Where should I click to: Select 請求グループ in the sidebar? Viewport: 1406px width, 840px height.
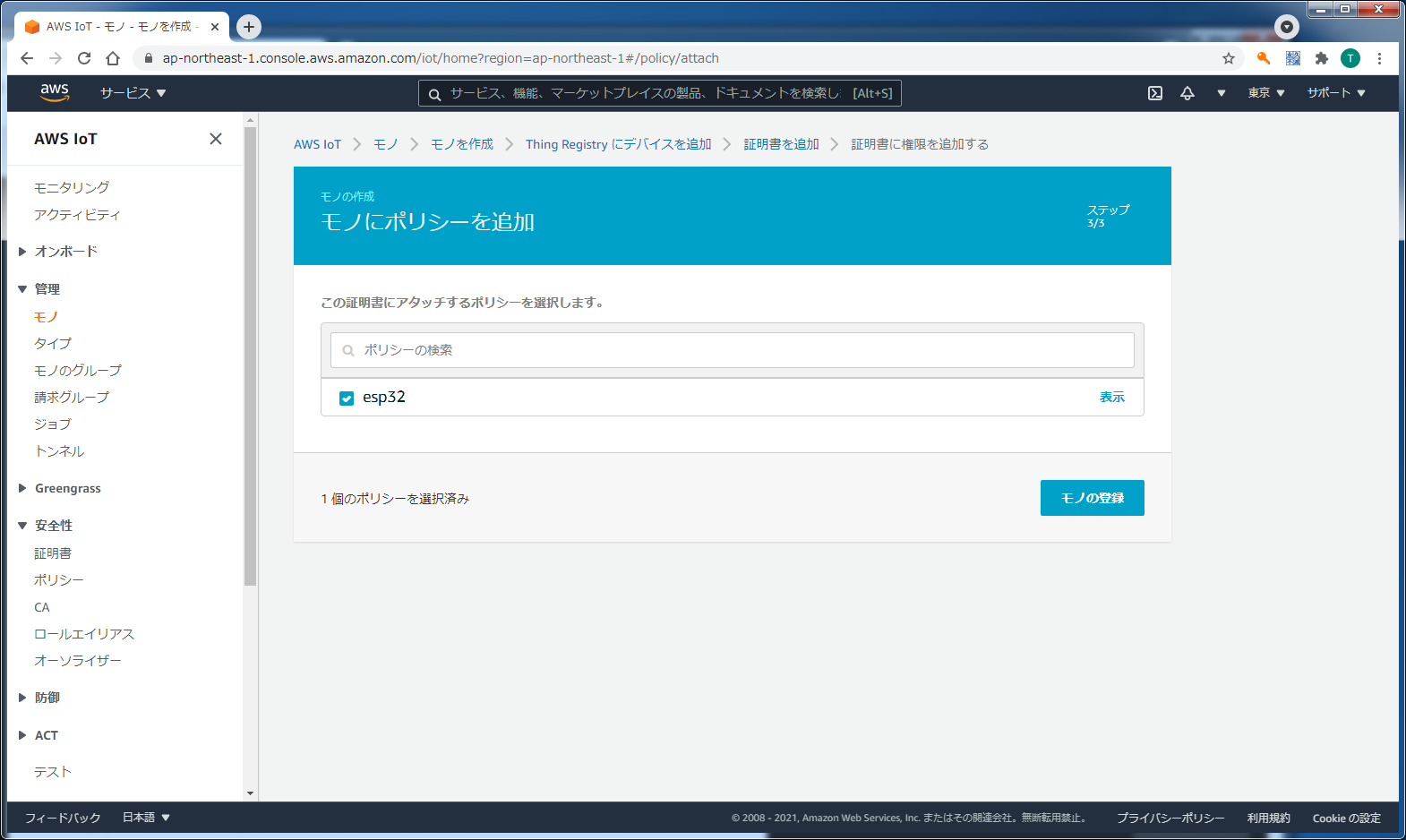click(x=72, y=397)
